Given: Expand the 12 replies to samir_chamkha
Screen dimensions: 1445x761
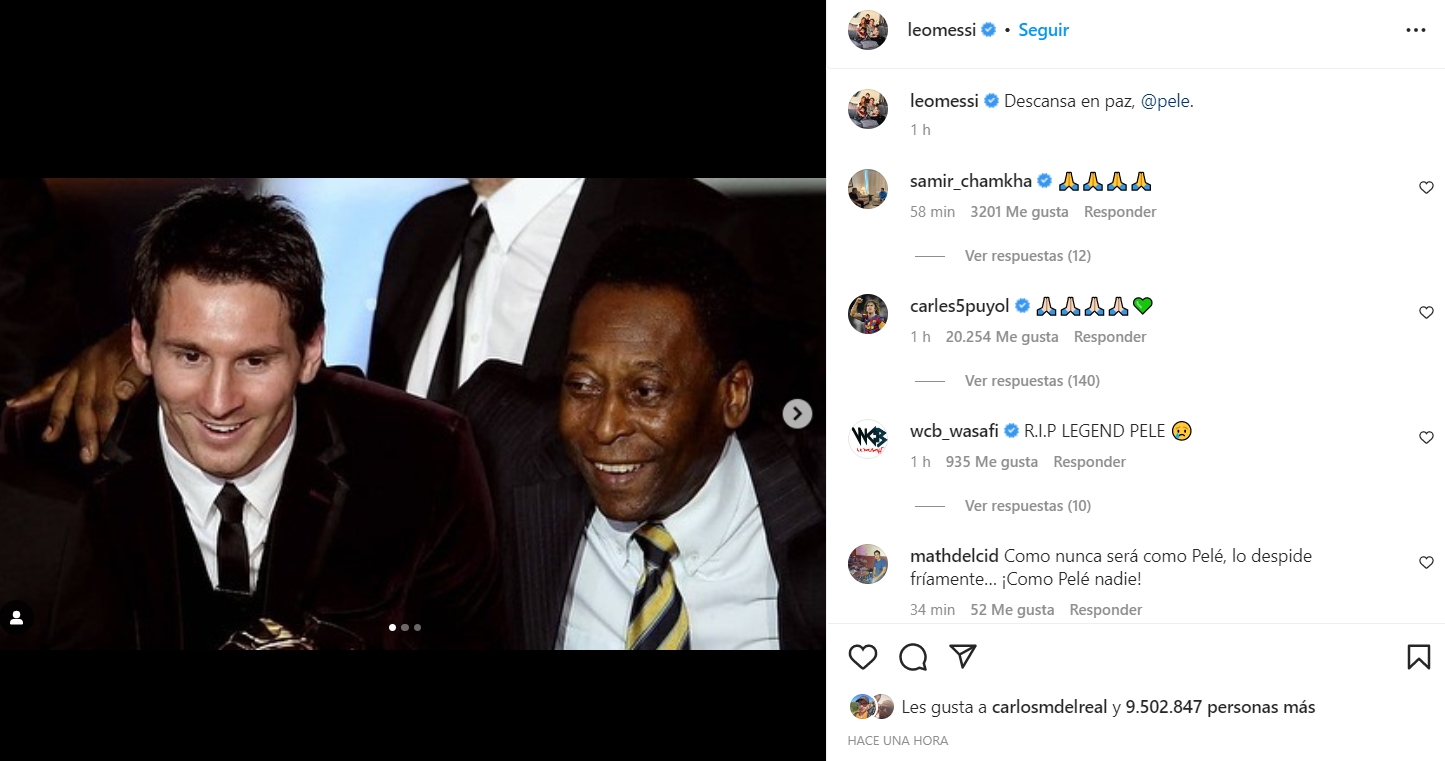Looking at the screenshot, I should click(x=1027, y=256).
